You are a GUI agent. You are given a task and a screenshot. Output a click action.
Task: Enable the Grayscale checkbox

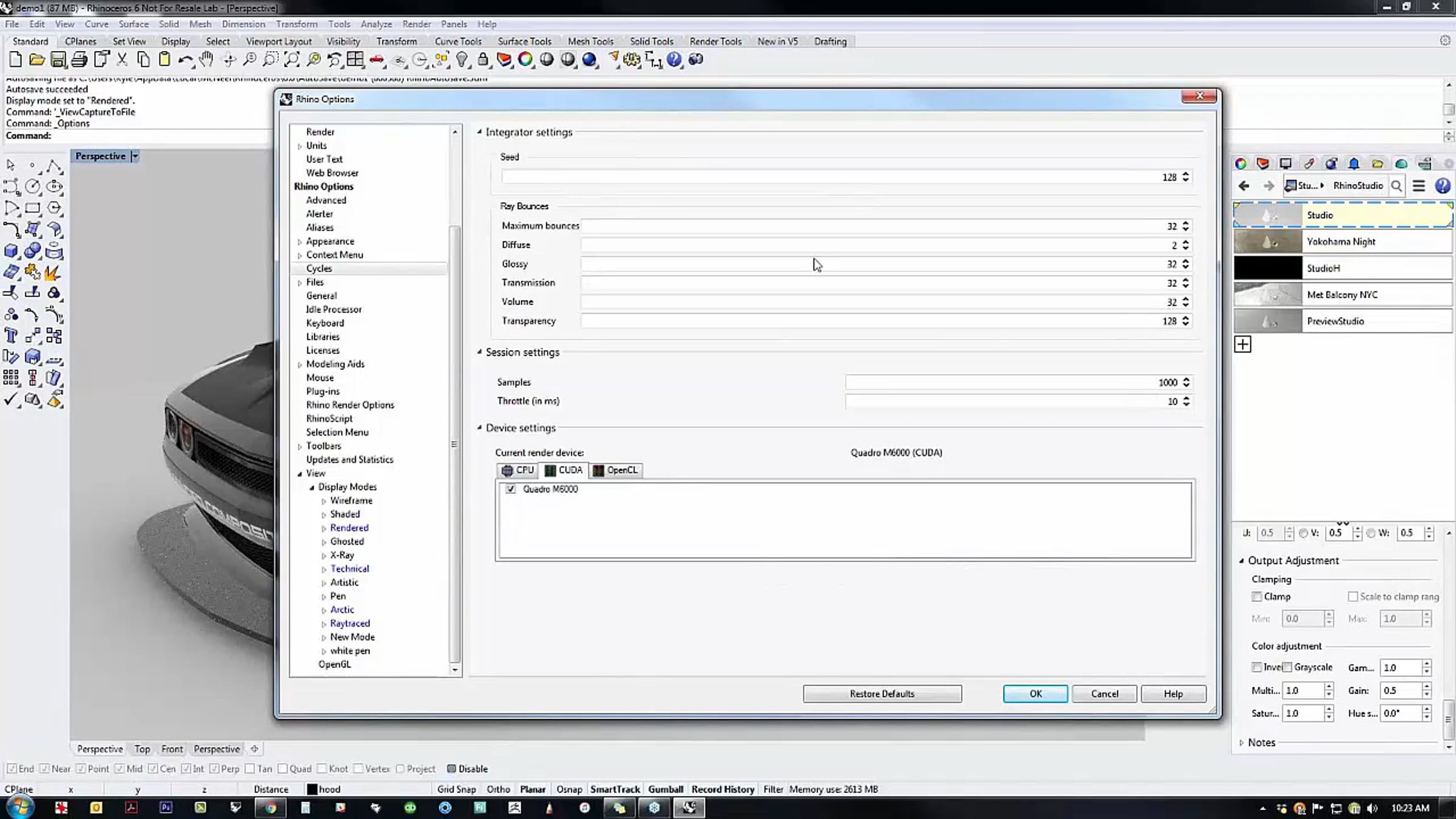1287,667
